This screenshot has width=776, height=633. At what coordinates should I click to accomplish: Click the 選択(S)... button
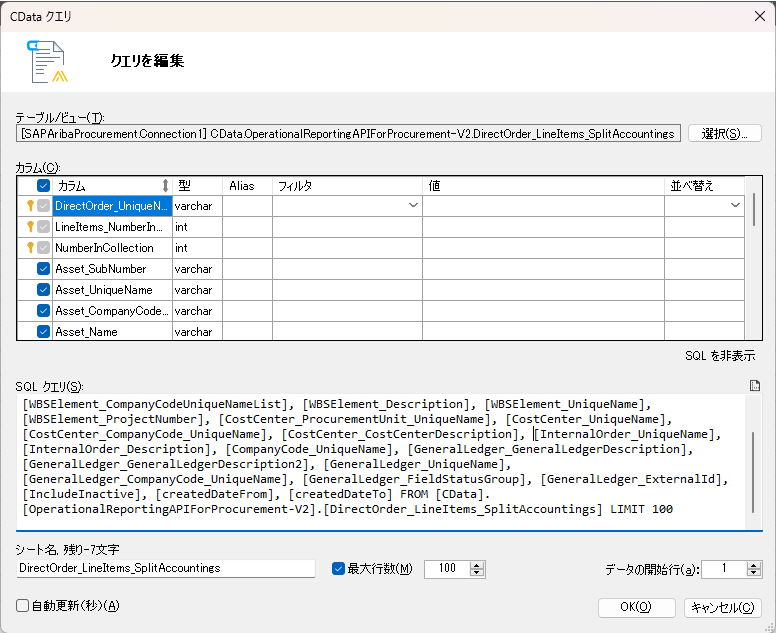tap(725, 134)
